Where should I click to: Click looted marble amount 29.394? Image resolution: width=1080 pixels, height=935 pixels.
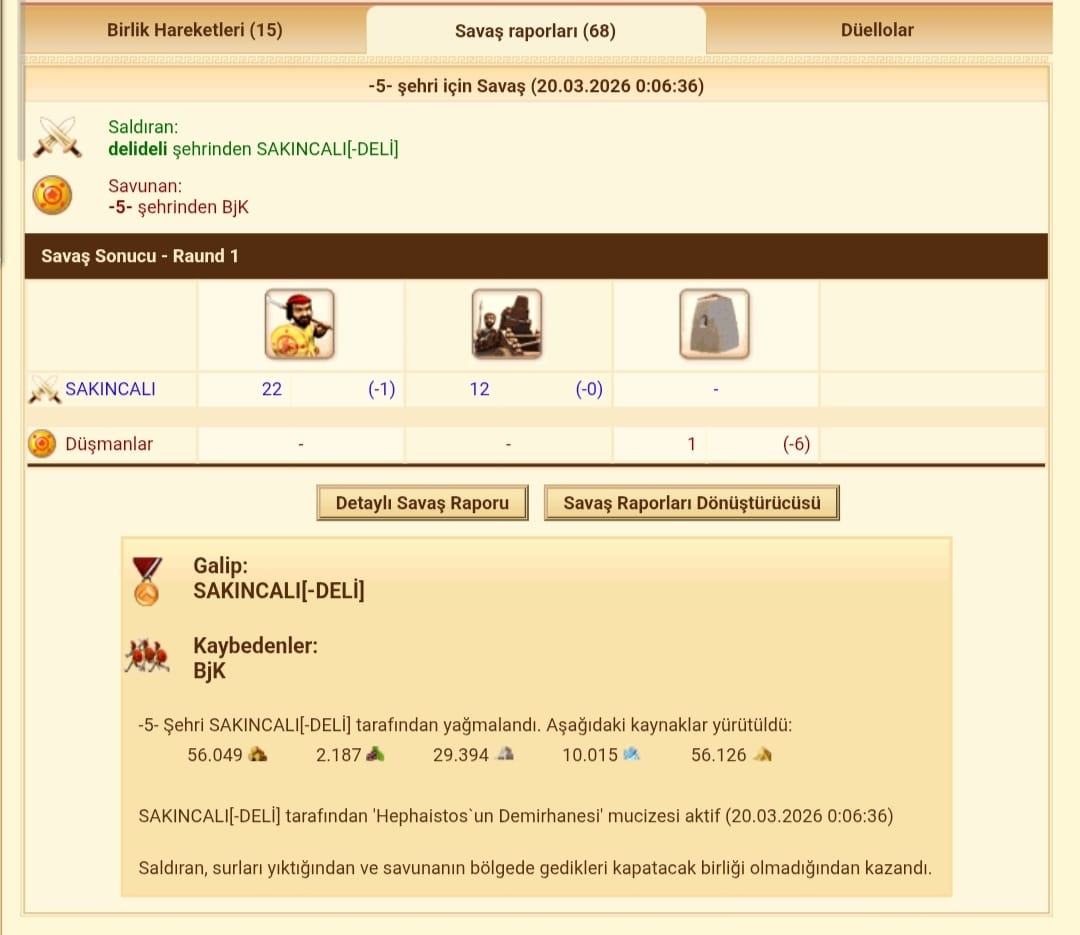pyautogui.click(x=461, y=755)
